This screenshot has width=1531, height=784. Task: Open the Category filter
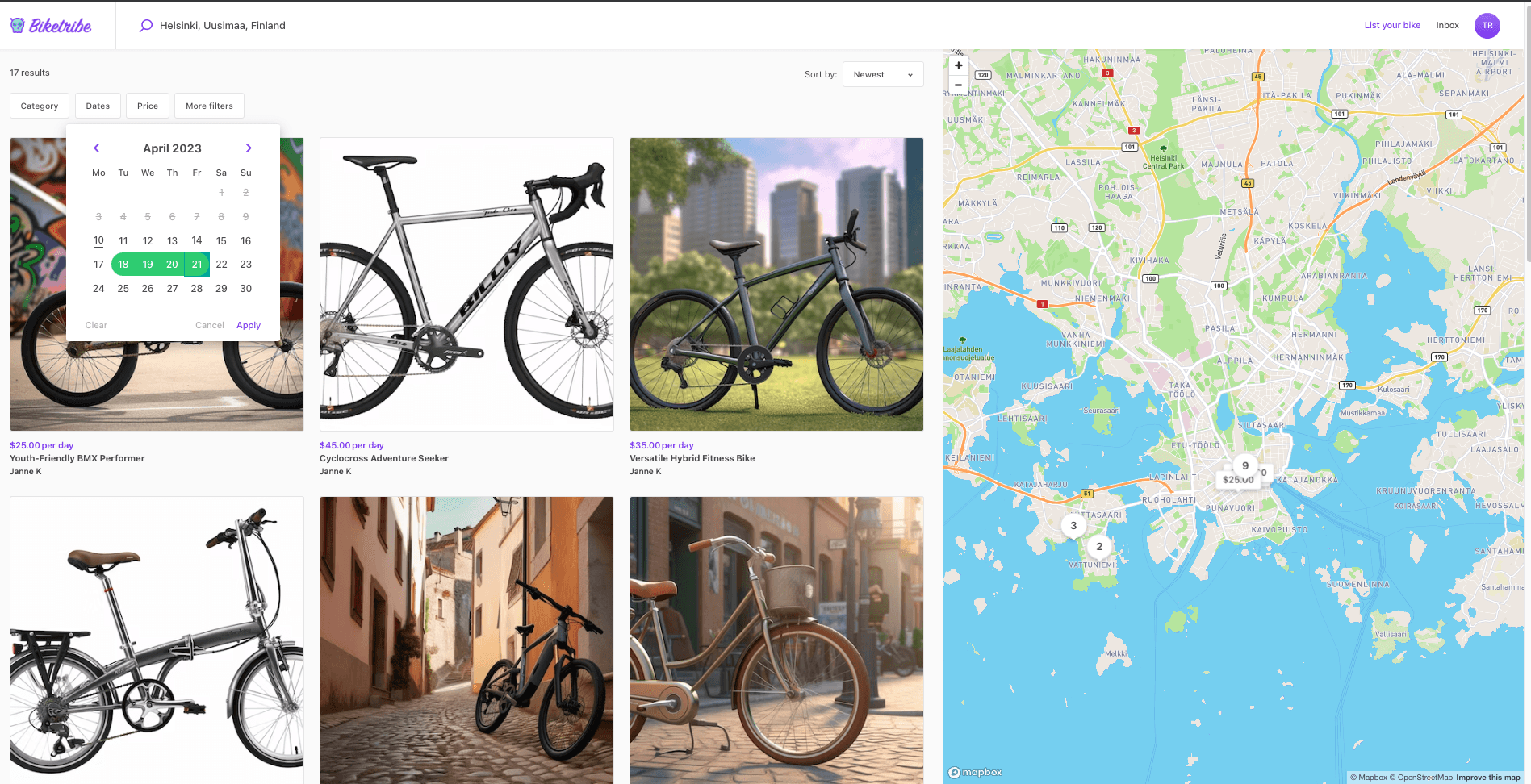40,106
